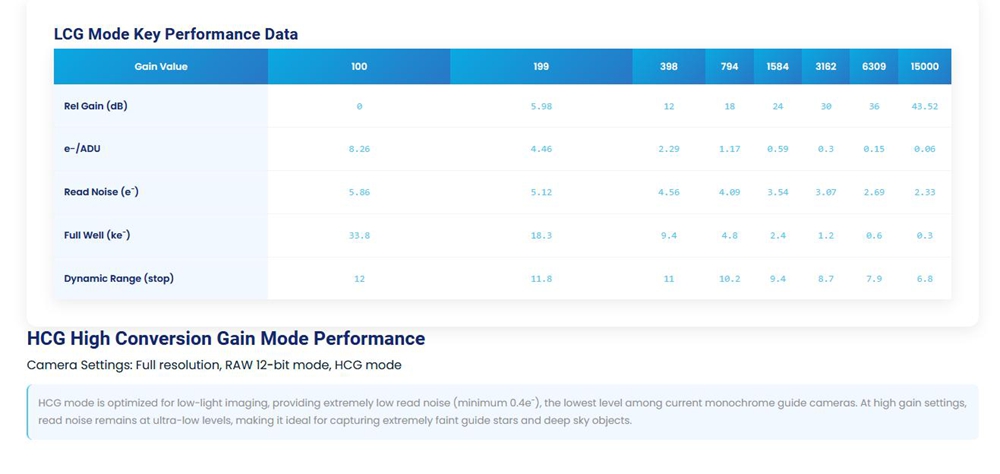This screenshot has width=1000, height=474.
Task: Select the 100 gain column header
Action: (359, 67)
